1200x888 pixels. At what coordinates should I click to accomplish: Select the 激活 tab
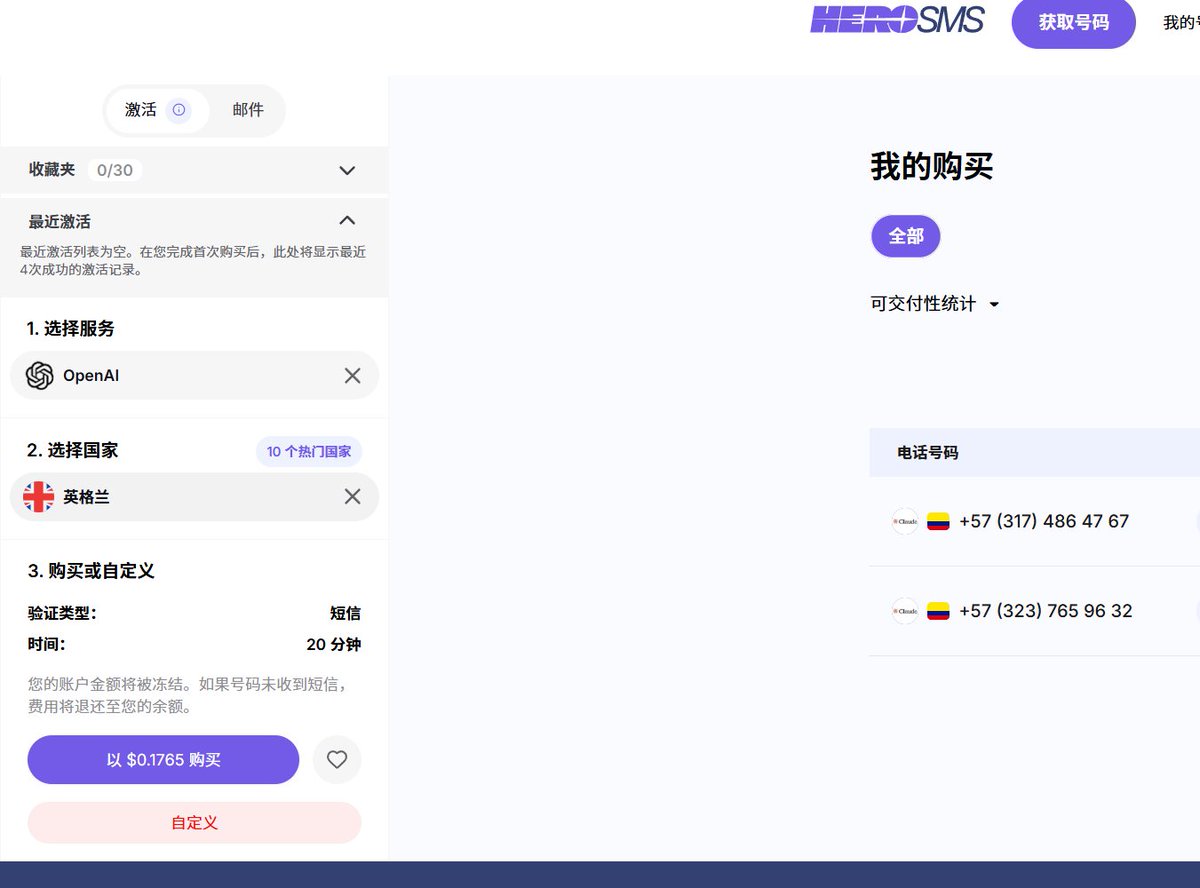141,110
